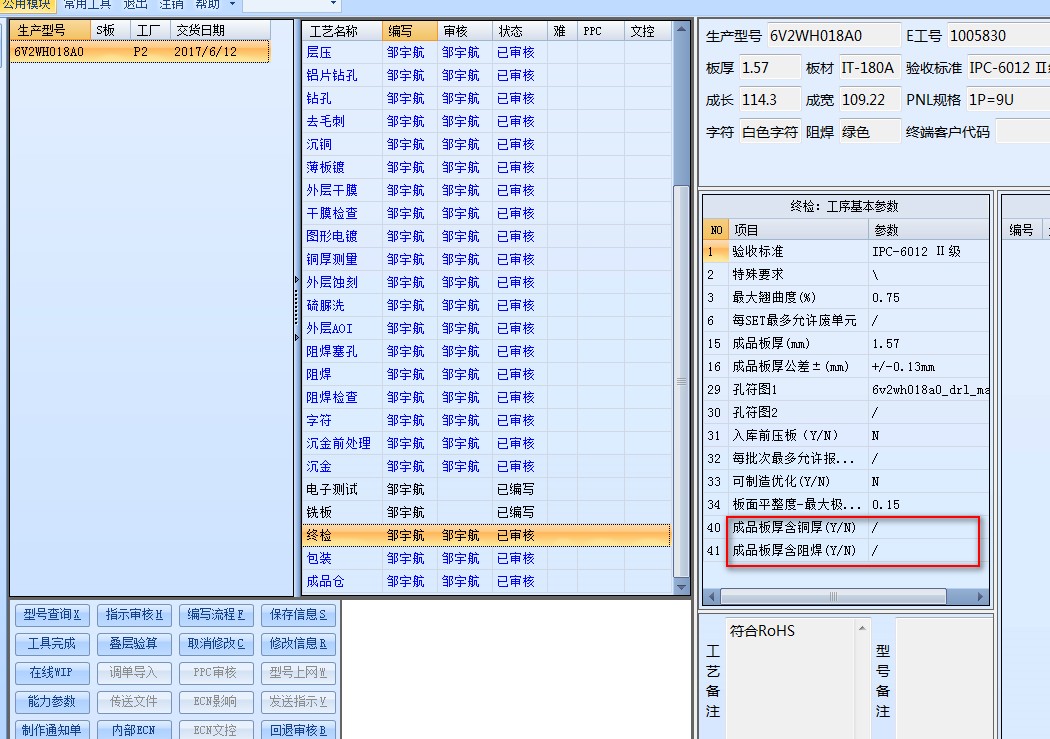Sort by the 生产型号 column header
The image size is (1050, 739).
pos(50,30)
